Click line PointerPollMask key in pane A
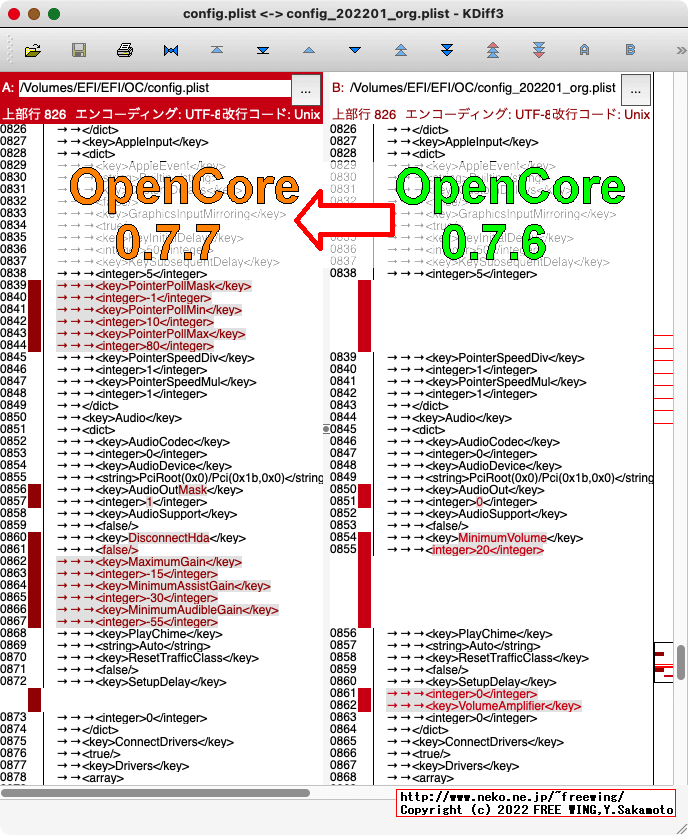This screenshot has height=835, width=688. [x=154, y=286]
